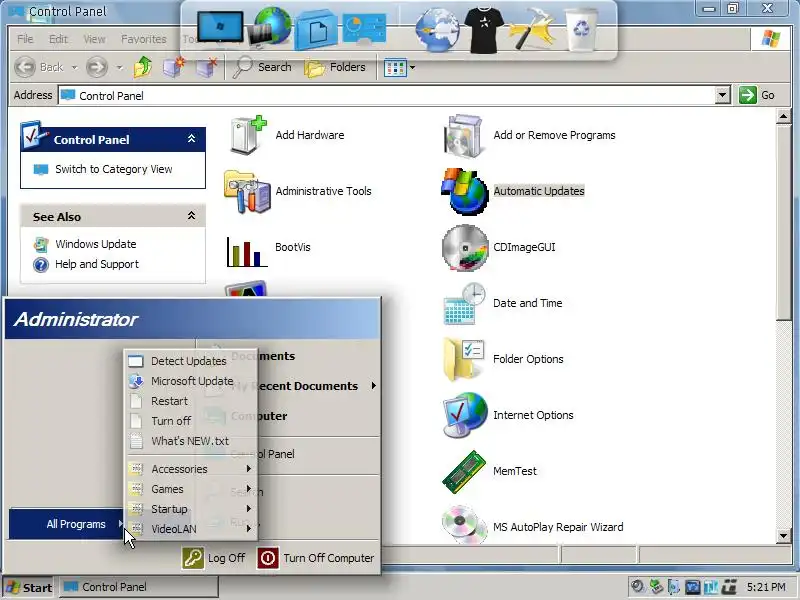The height and width of the screenshot is (600, 800).
Task: Expand the VideoLAN submenu
Action: [x=191, y=529]
